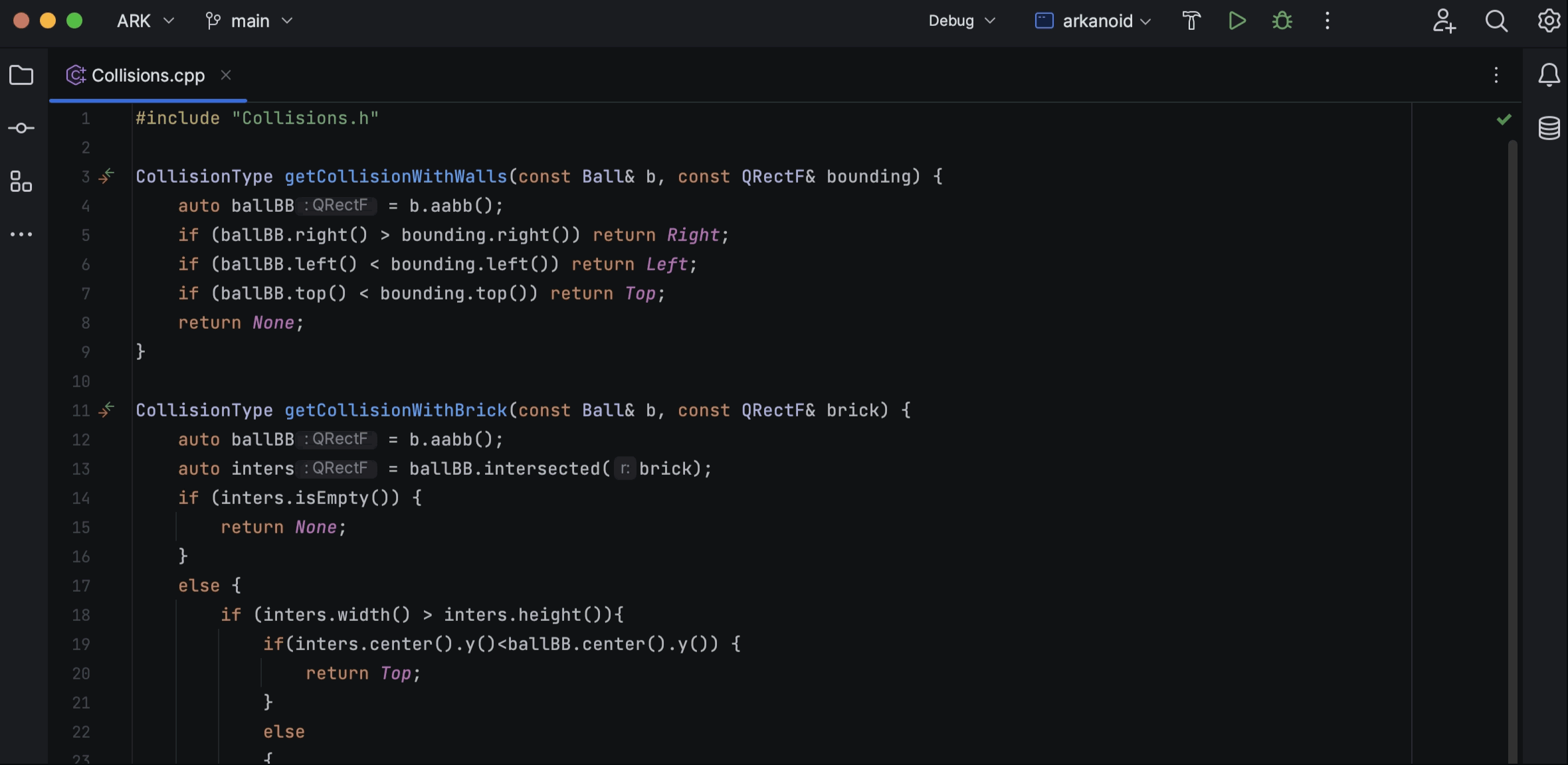Show more tool windows via the ellipsis

tap(21, 234)
